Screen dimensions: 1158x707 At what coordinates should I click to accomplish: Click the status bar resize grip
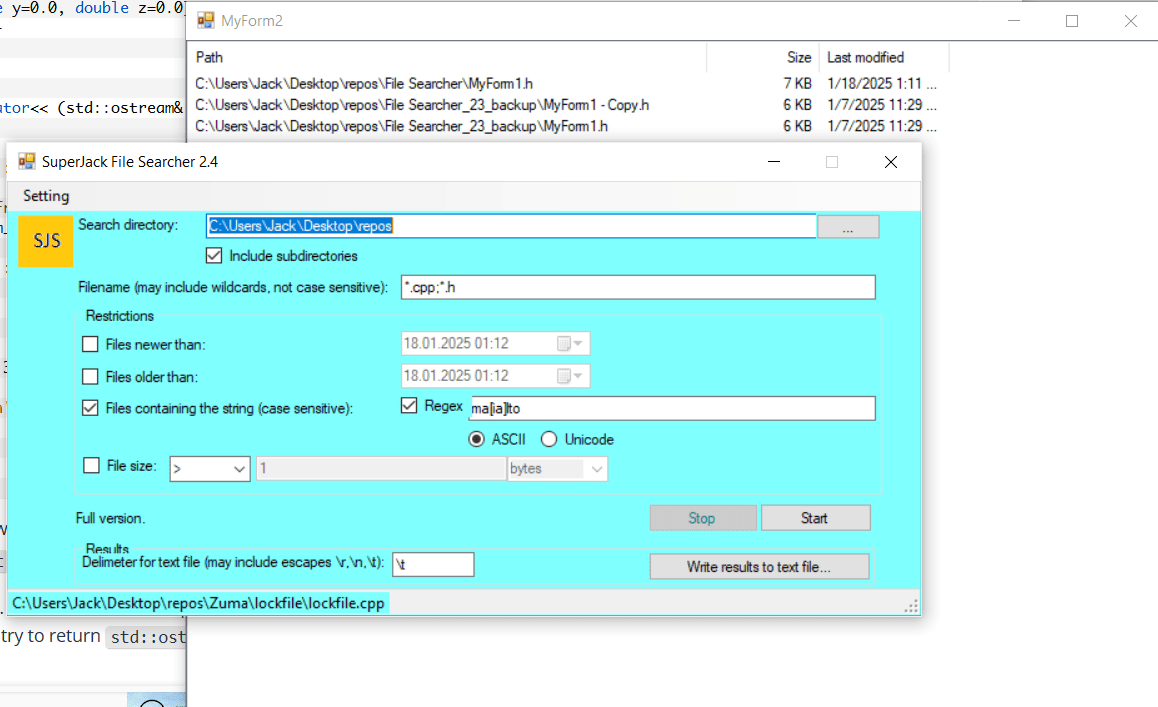pos(912,606)
